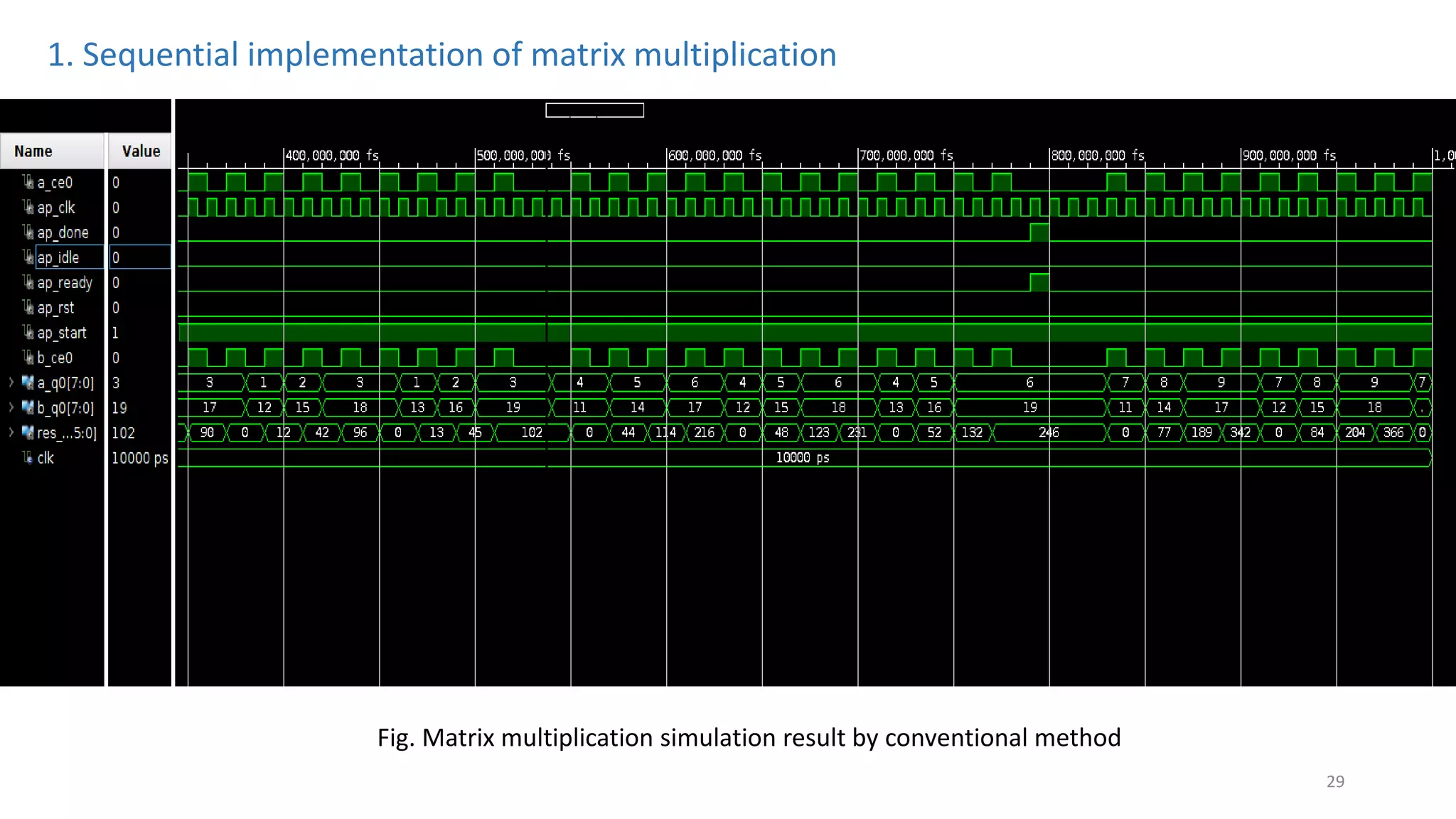This screenshot has width=1456, height=819.
Task: Click the a_ce0 signal icon
Action: [28, 182]
